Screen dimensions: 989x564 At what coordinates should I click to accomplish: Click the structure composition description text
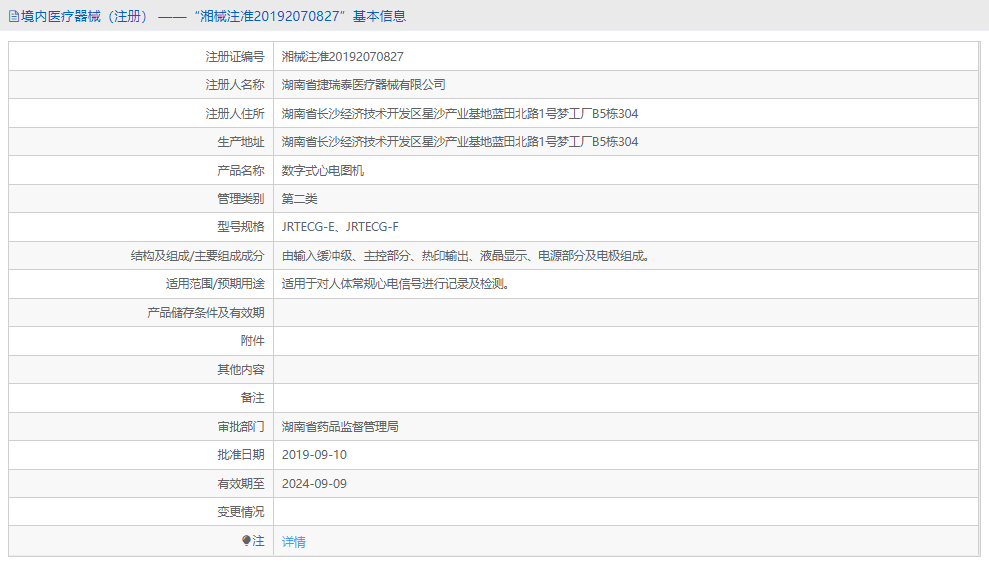[465, 256]
